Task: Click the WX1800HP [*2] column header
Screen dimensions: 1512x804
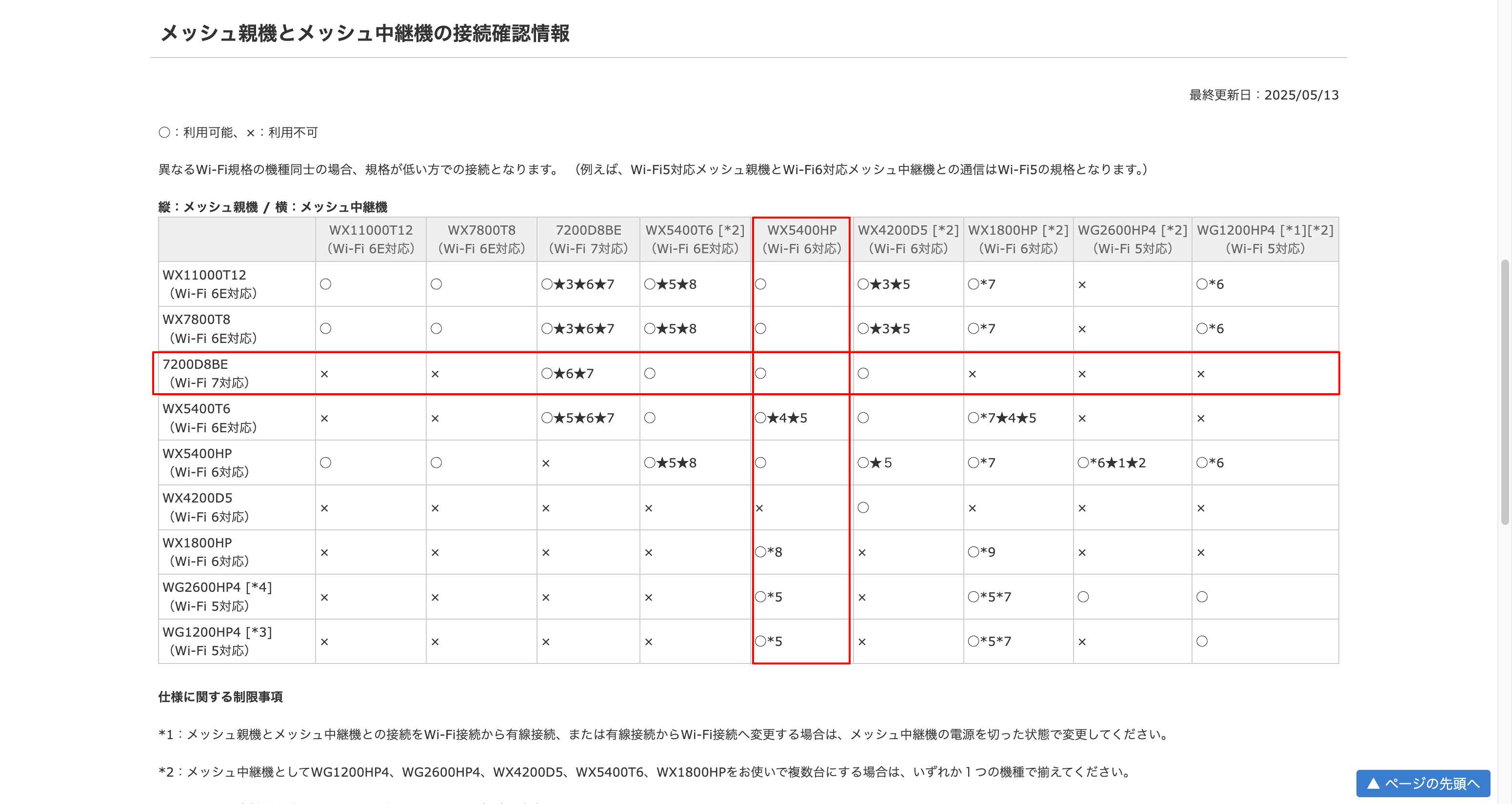Action: click(x=1018, y=239)
